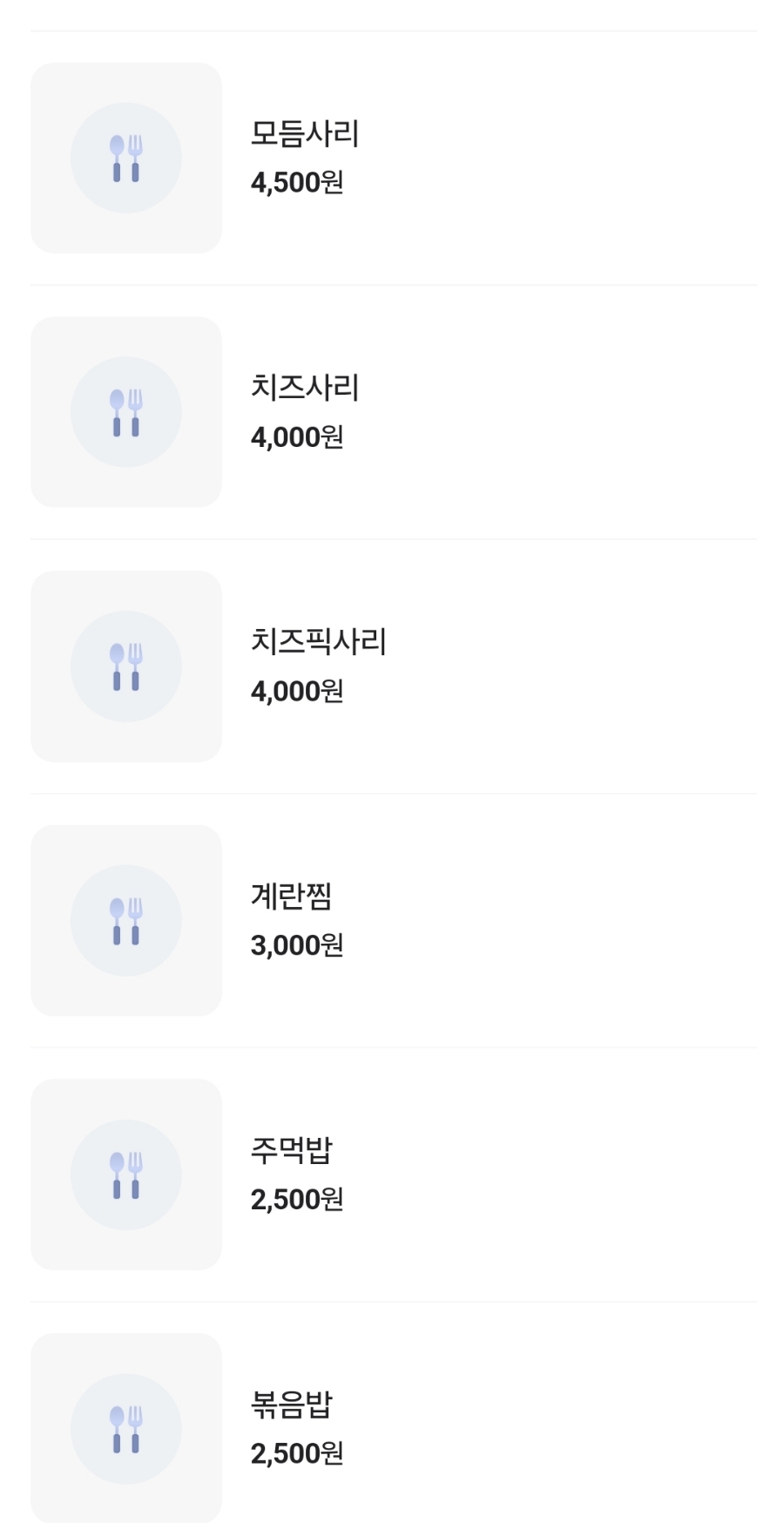The width and height of the screenshot is (784, 1523).
Task: Open the 모듬사리 menu item name
Action: [305, 133]
